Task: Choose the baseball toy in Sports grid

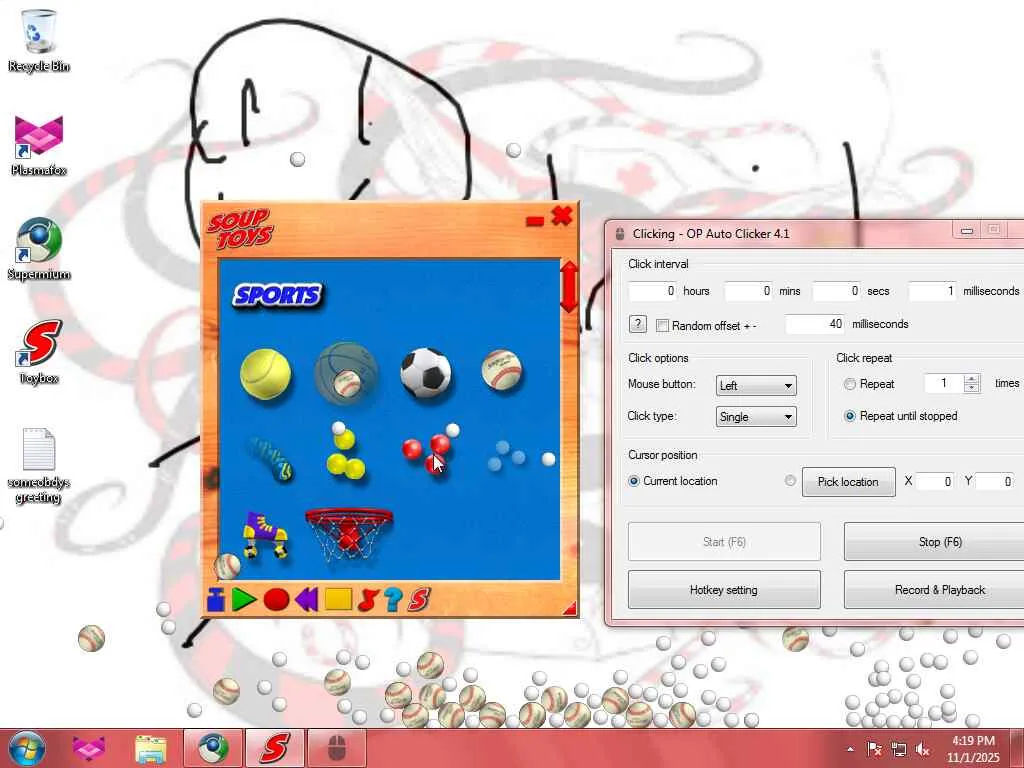Action: tap(502, 370)
